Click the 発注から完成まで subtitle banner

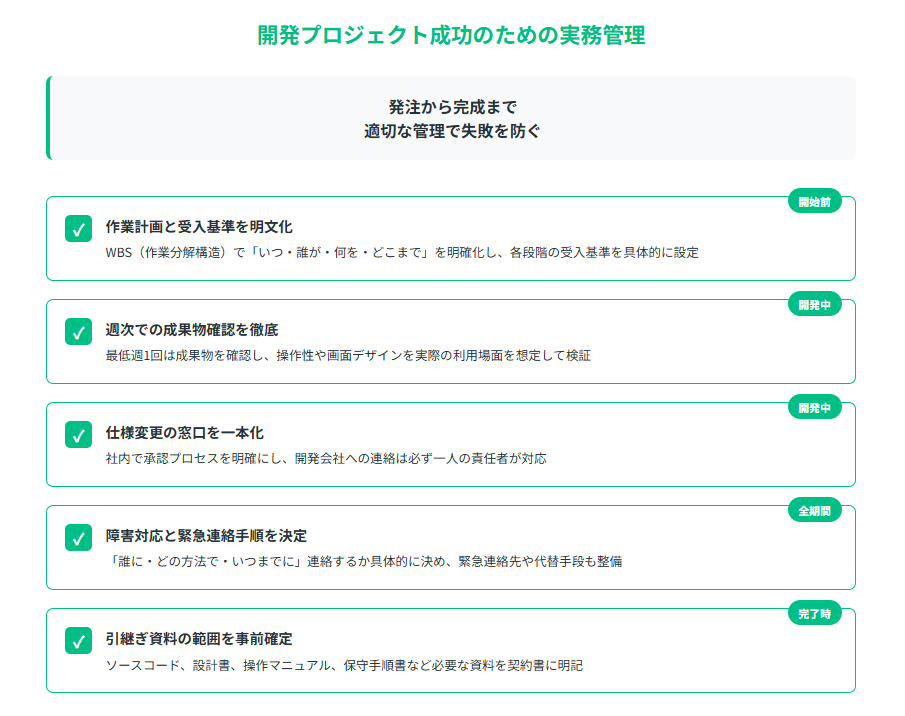pyautogui.click(x=452, y=118)
